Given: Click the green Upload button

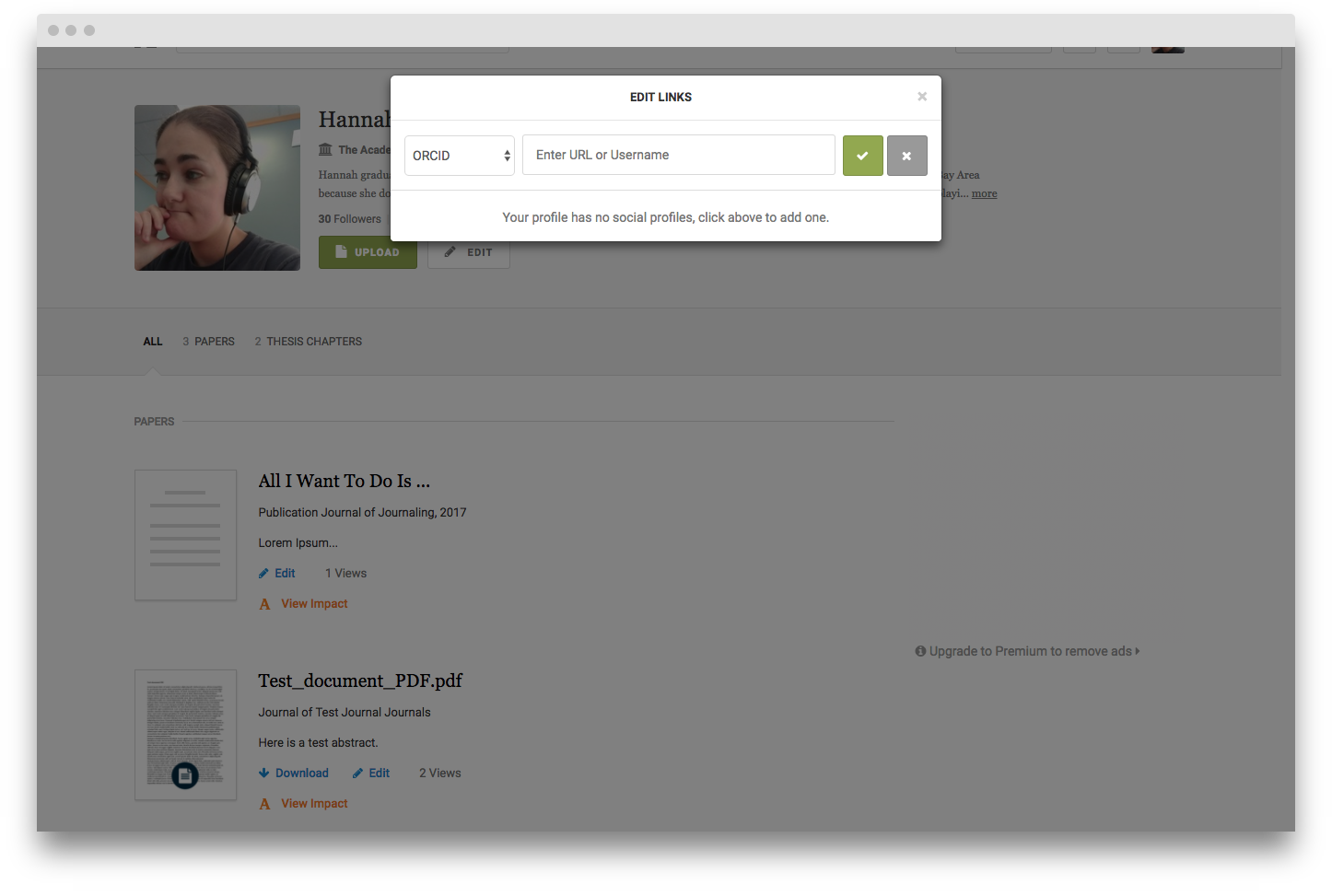Looking at the screenshot, I should [368, 252].
